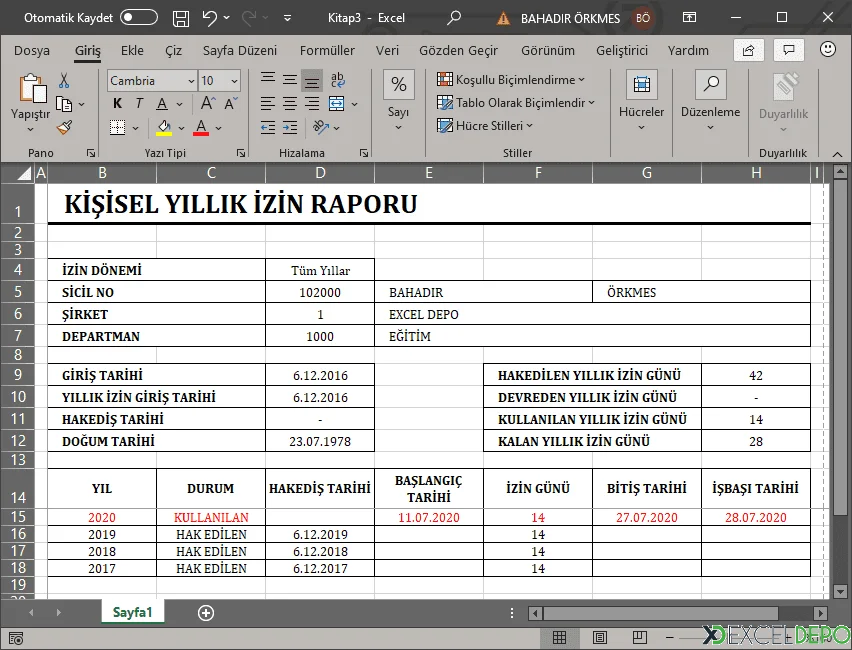Select the yellow fill color bucket icon
852x650 pixels.
click(x=164, y=127)
